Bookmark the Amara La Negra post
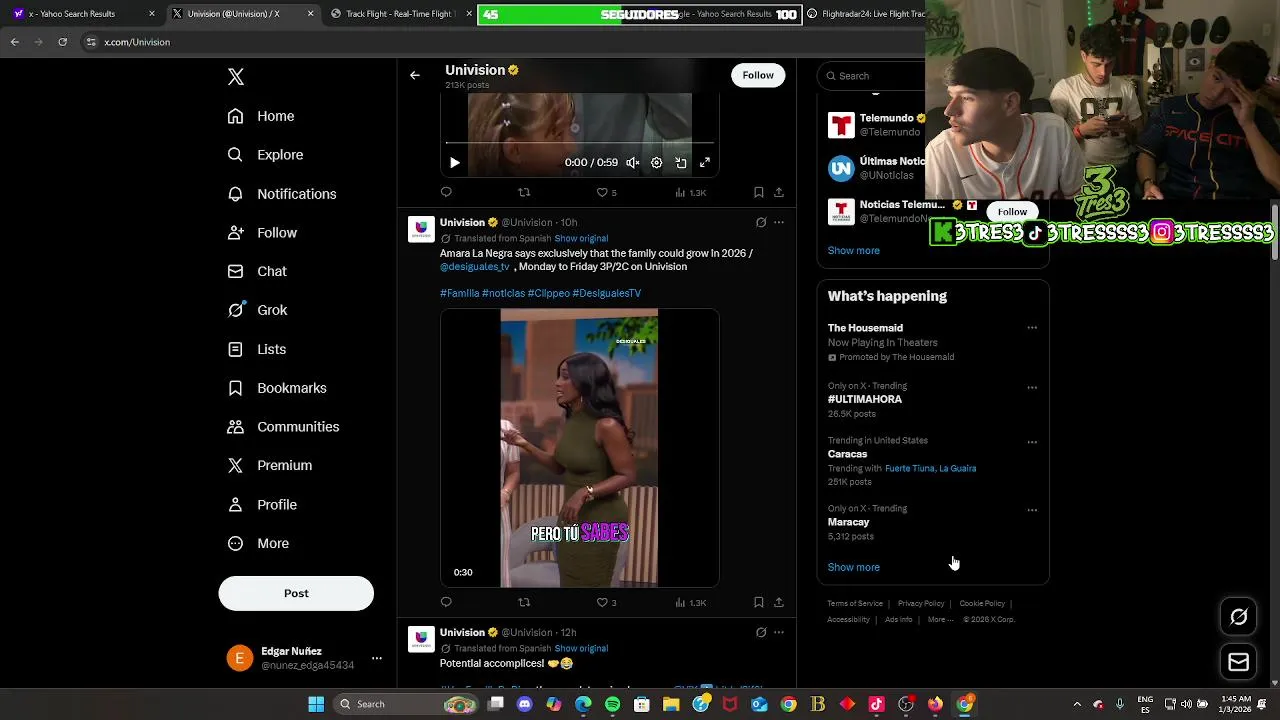Image resolution: width=1280 pixels, height=720 pixels. tap(758, 602)
